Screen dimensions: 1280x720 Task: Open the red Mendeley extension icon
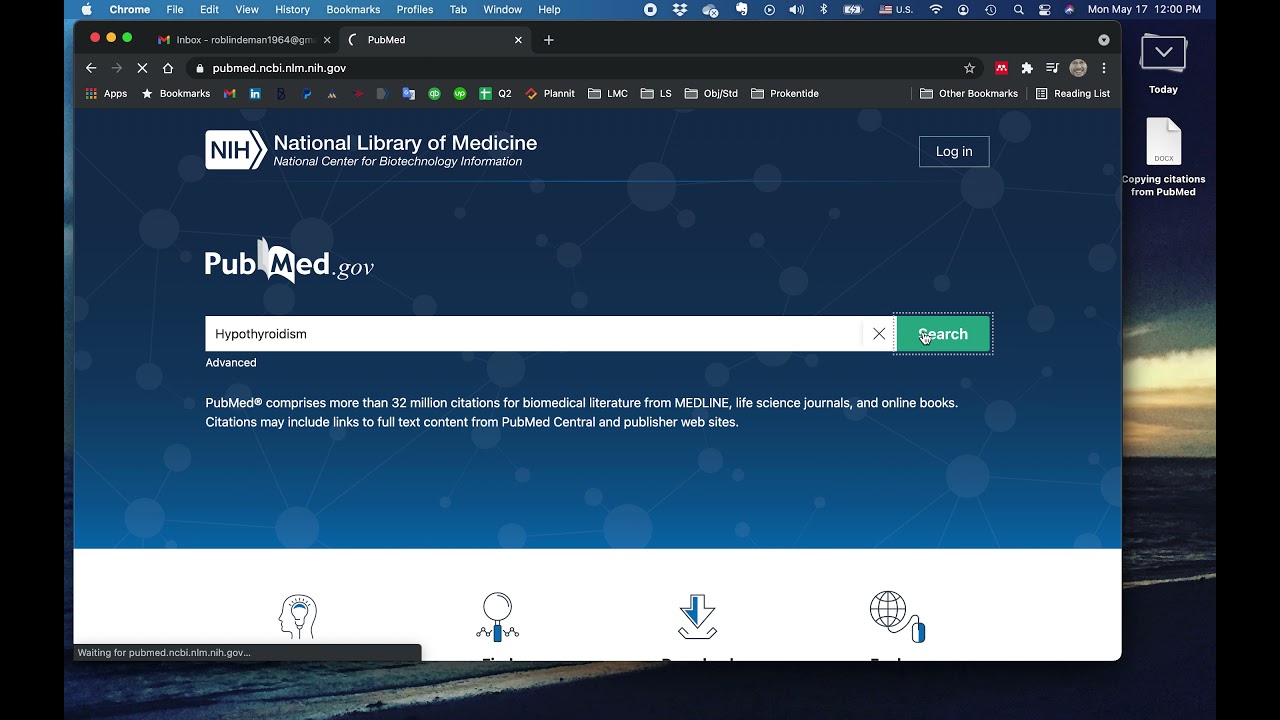click(1001, 68)
